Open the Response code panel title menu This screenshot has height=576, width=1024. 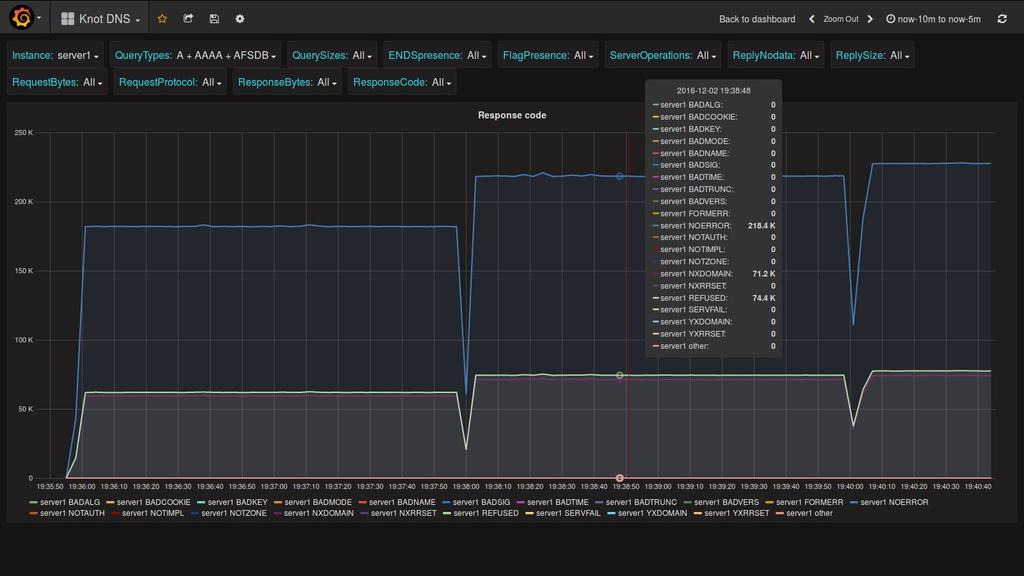[512, 115]
